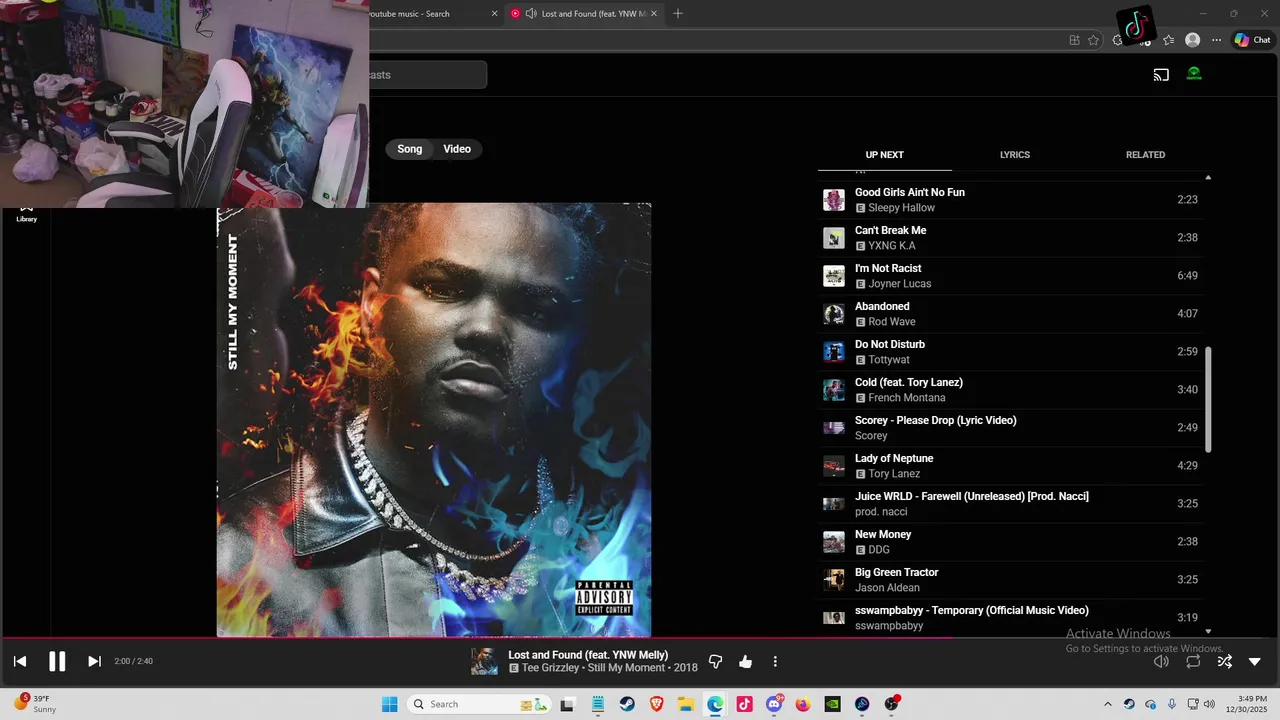
Task: Open Tee Grizzley artist link in player bar
Action: 549,668
